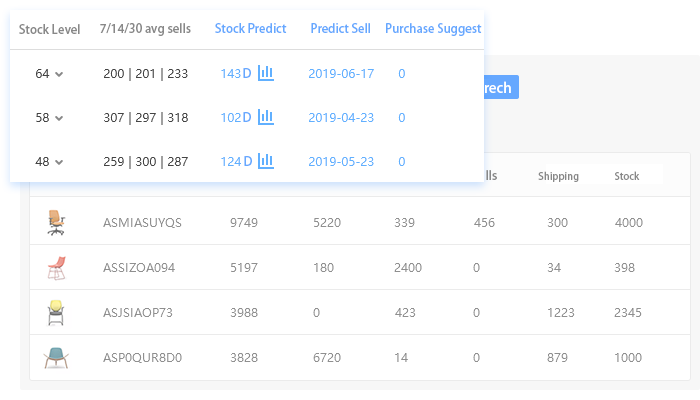Click the teal lounge chair thumbnail
The height and width of the screenshot is (400, 700).
(x=56, y=357)
